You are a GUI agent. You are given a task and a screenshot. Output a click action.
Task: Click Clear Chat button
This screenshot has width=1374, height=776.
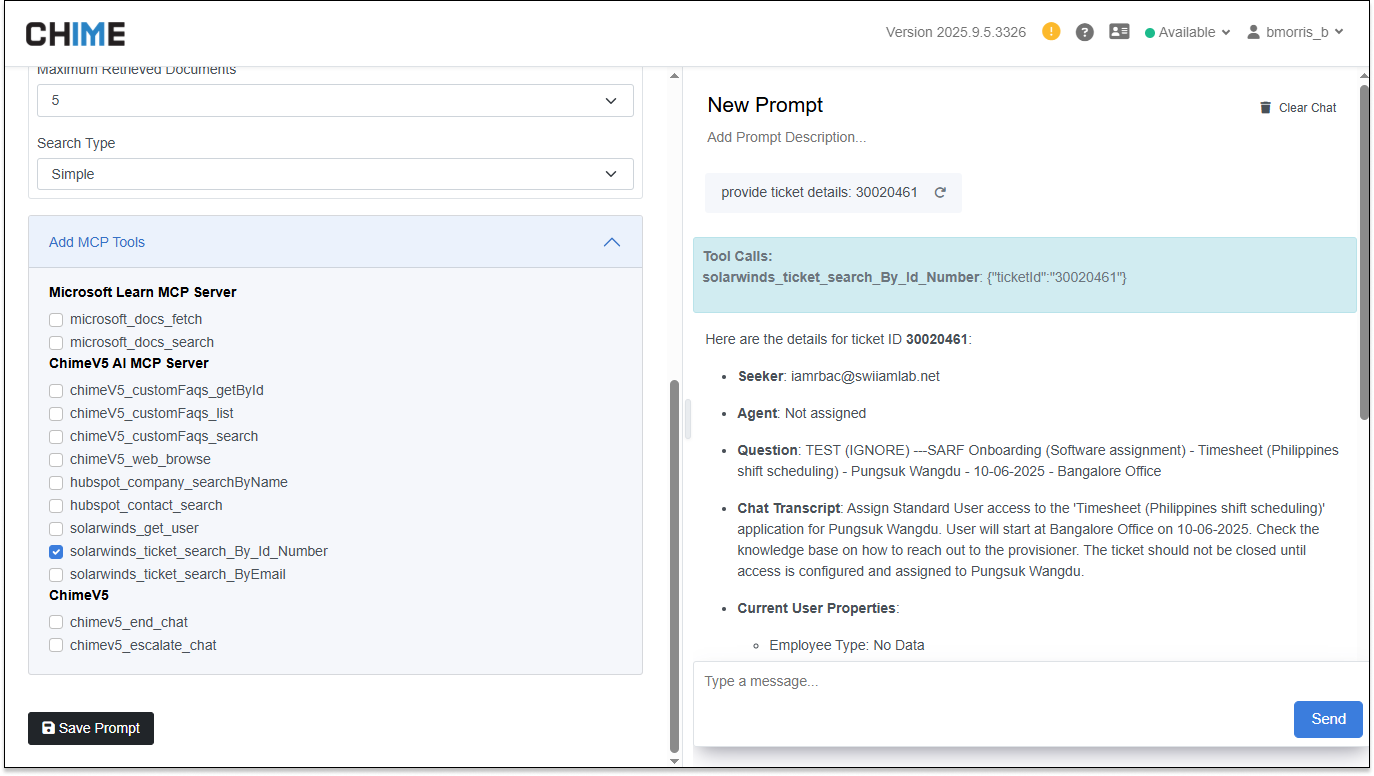click(1298, 108)
